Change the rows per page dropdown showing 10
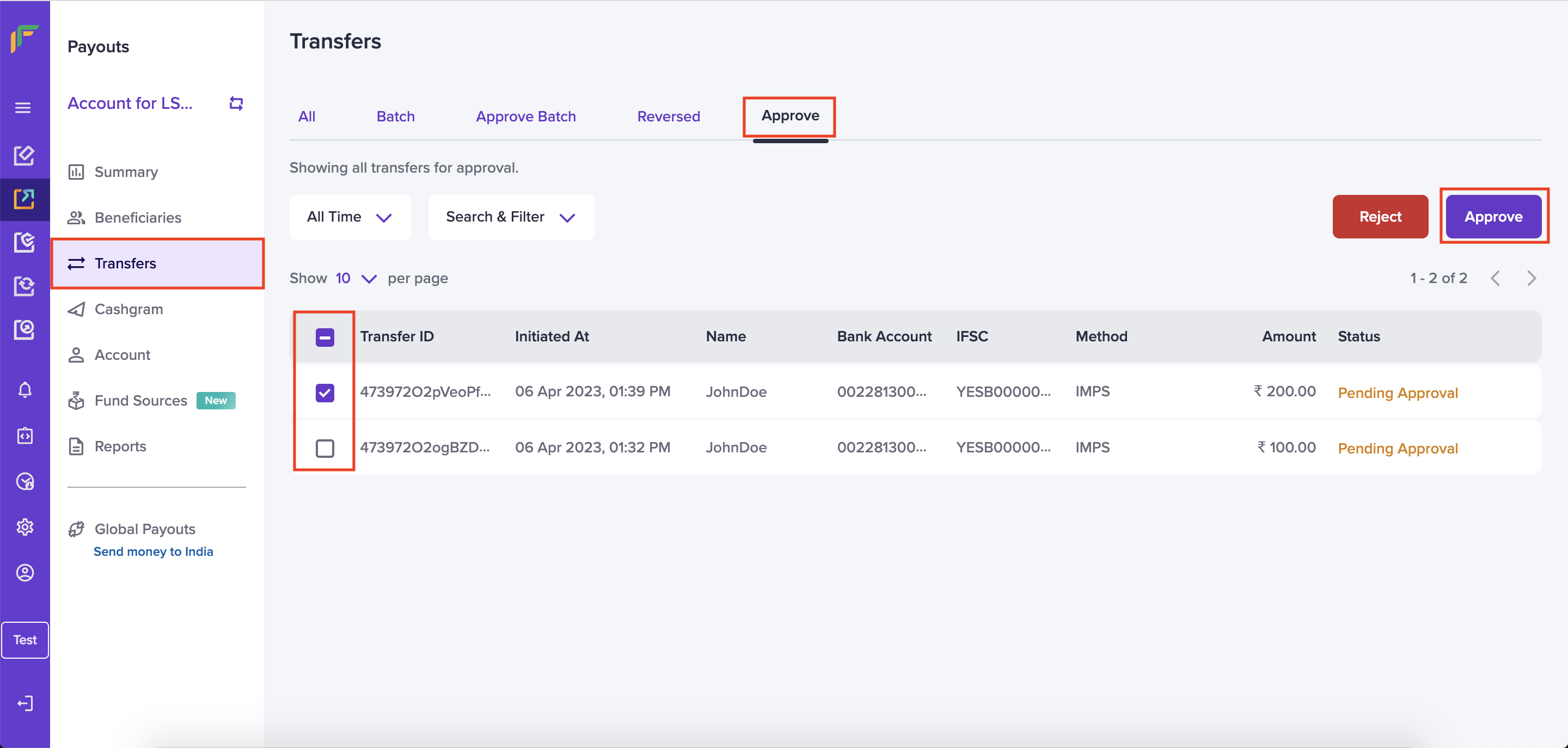1568x748 pixels. [x=356, y=279]
